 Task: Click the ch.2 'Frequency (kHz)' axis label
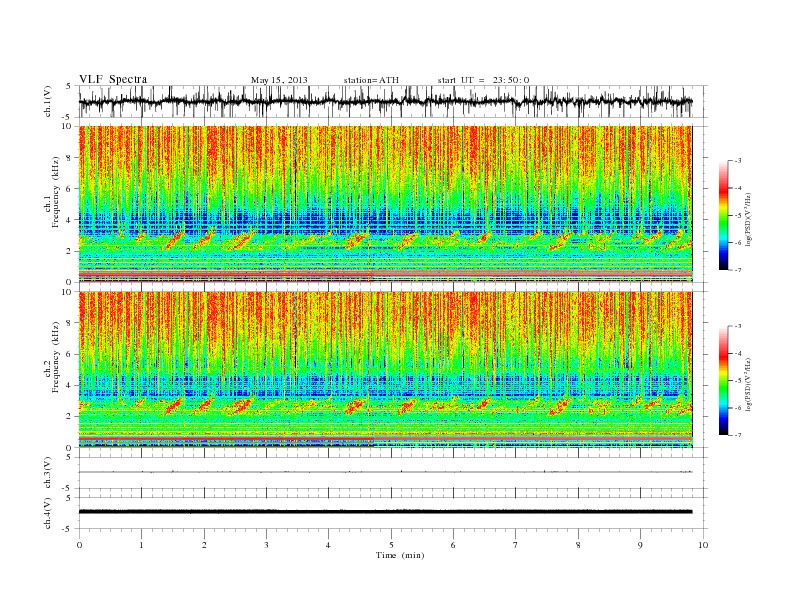(x=55, y=357)
